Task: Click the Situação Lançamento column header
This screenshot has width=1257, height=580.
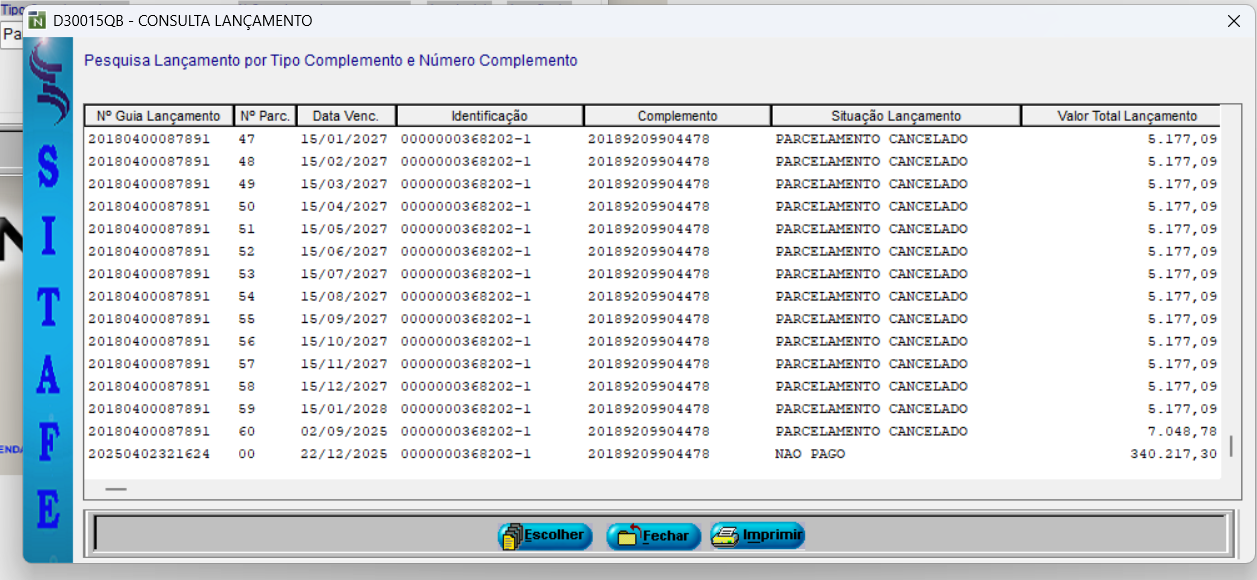Action: (x=895, y=116)
